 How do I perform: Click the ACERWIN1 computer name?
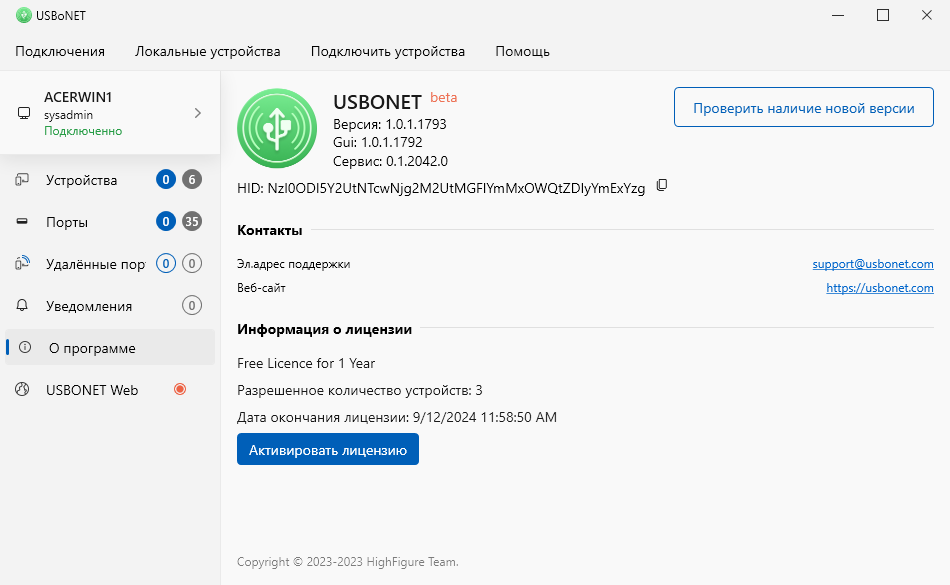78,97
